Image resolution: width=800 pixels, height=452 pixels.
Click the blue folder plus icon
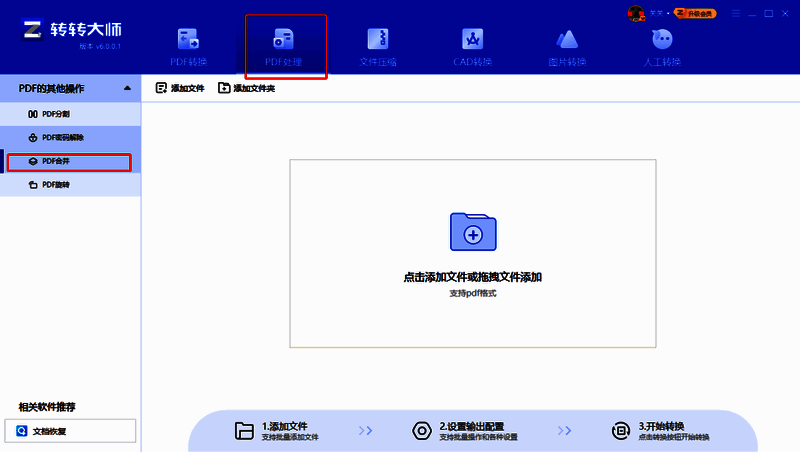click(472, 231)
